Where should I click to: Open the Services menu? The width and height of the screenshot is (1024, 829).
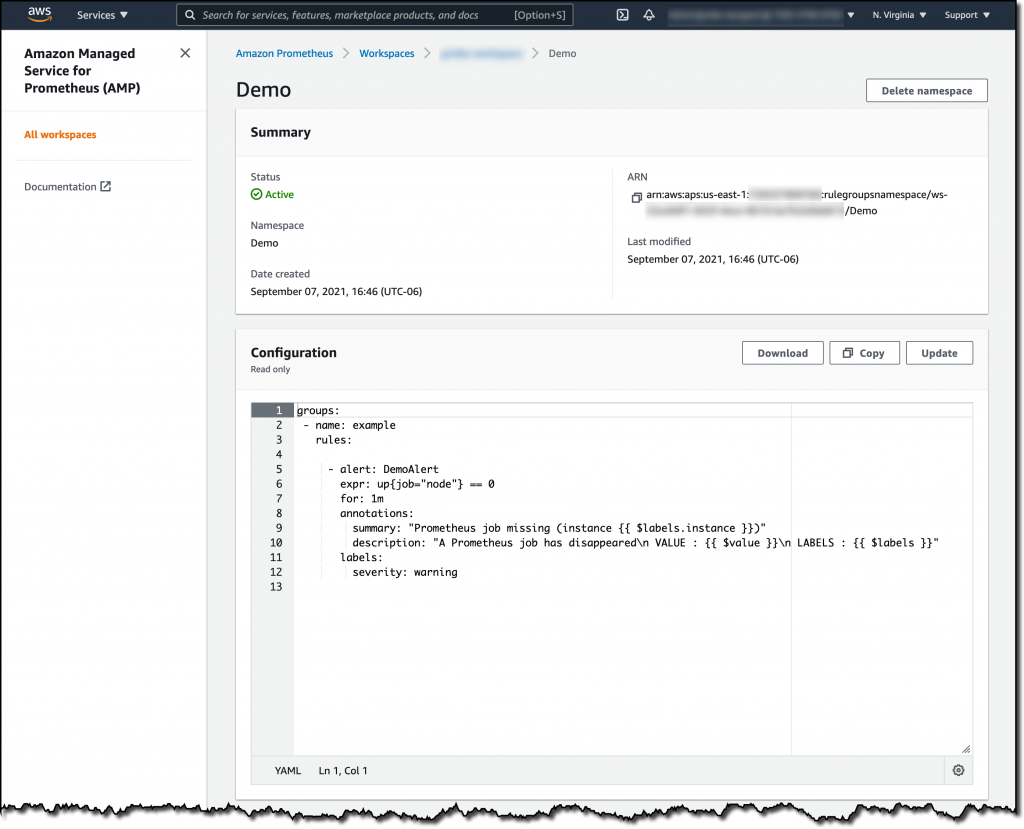pos(103,15)
